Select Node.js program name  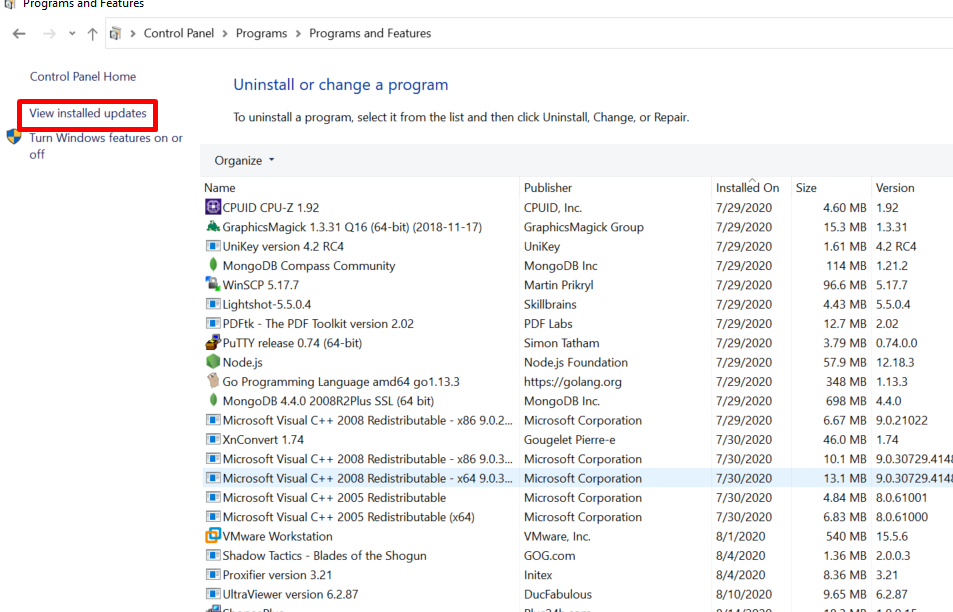[243, 363]
